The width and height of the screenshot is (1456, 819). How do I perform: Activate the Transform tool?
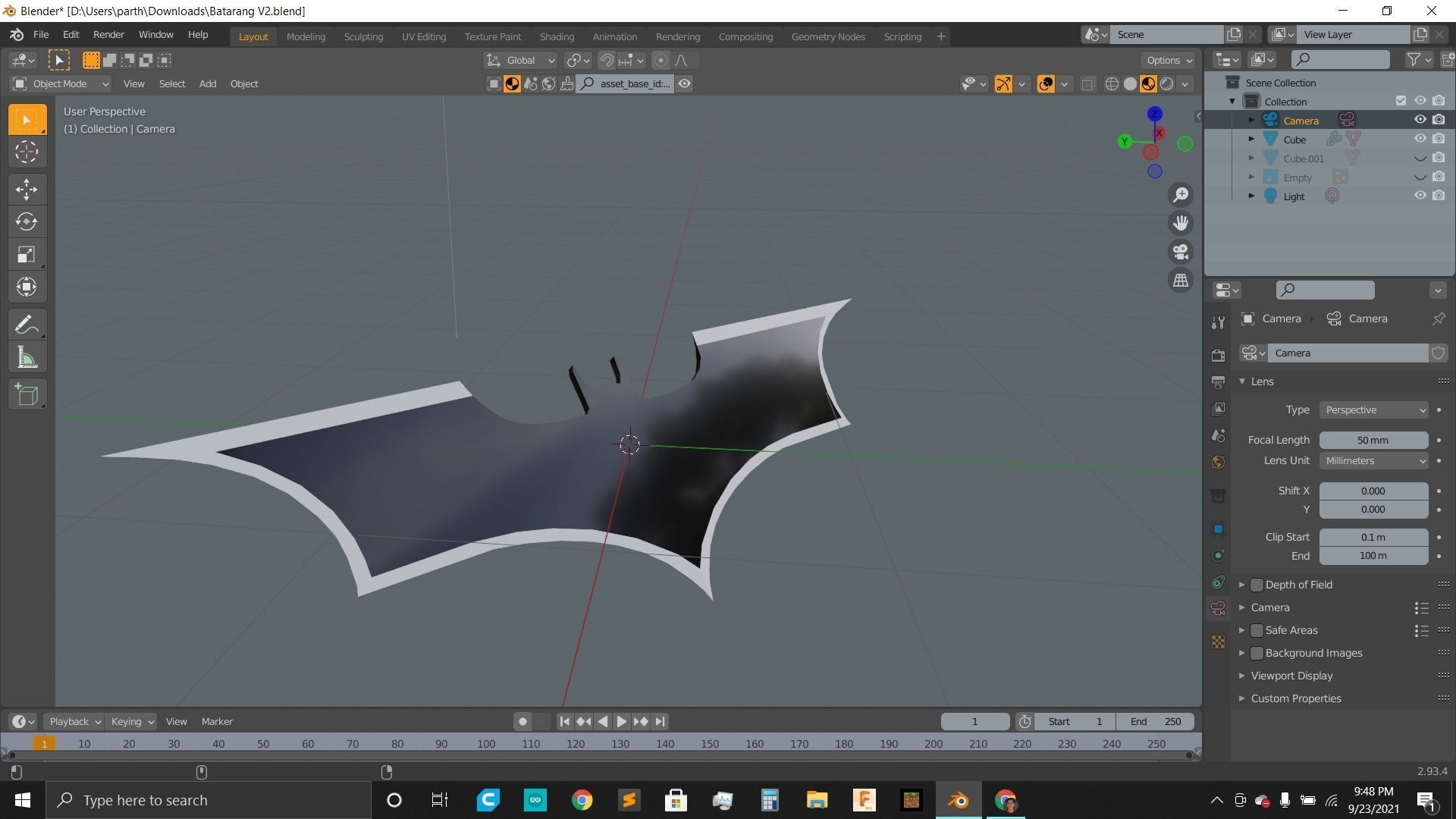(x=27, y=287)
